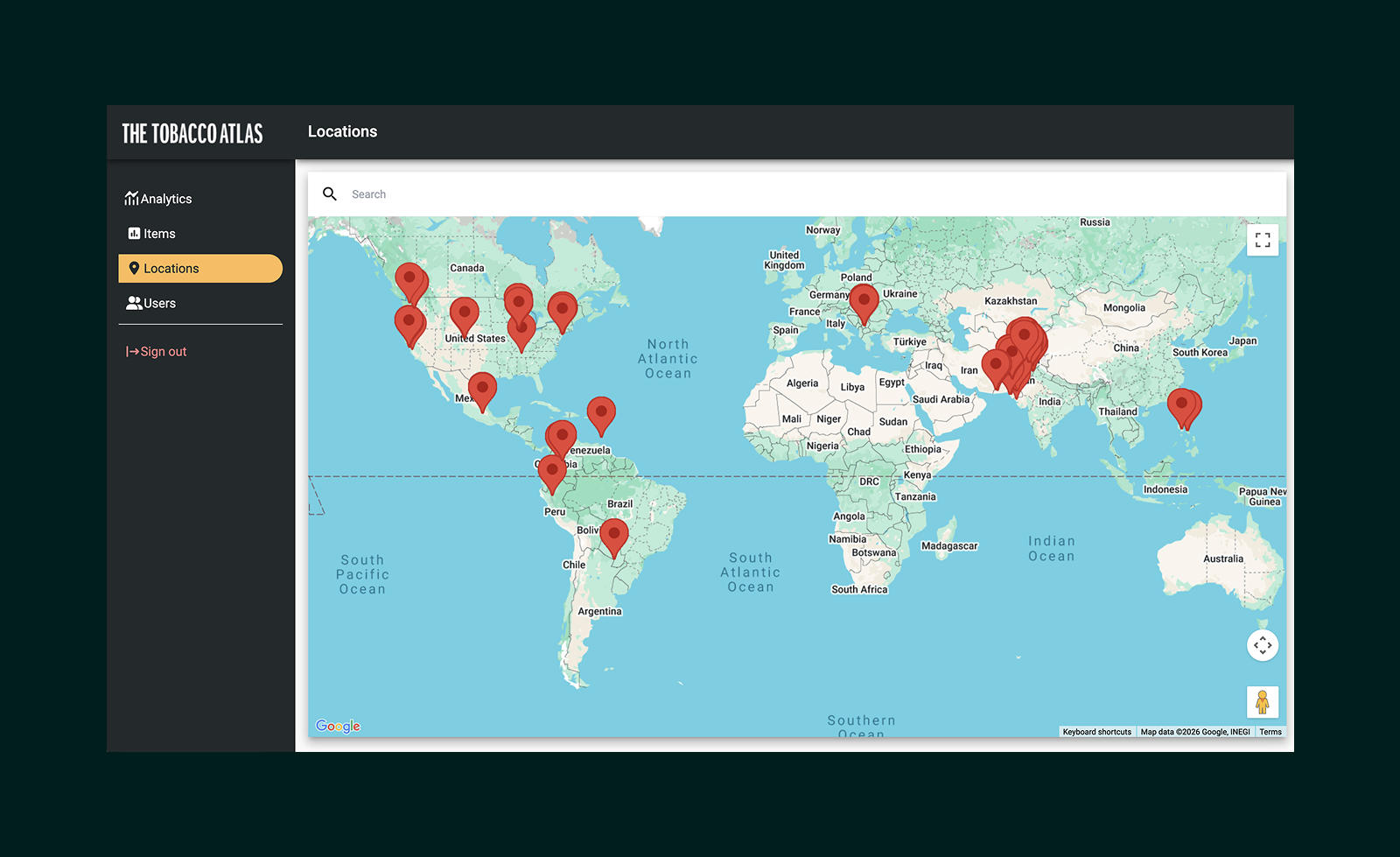Image resolution: width=1400 pixels, height=857 pixels.
Task: Click the search magnifier icon
Action: tap(330, 193)
